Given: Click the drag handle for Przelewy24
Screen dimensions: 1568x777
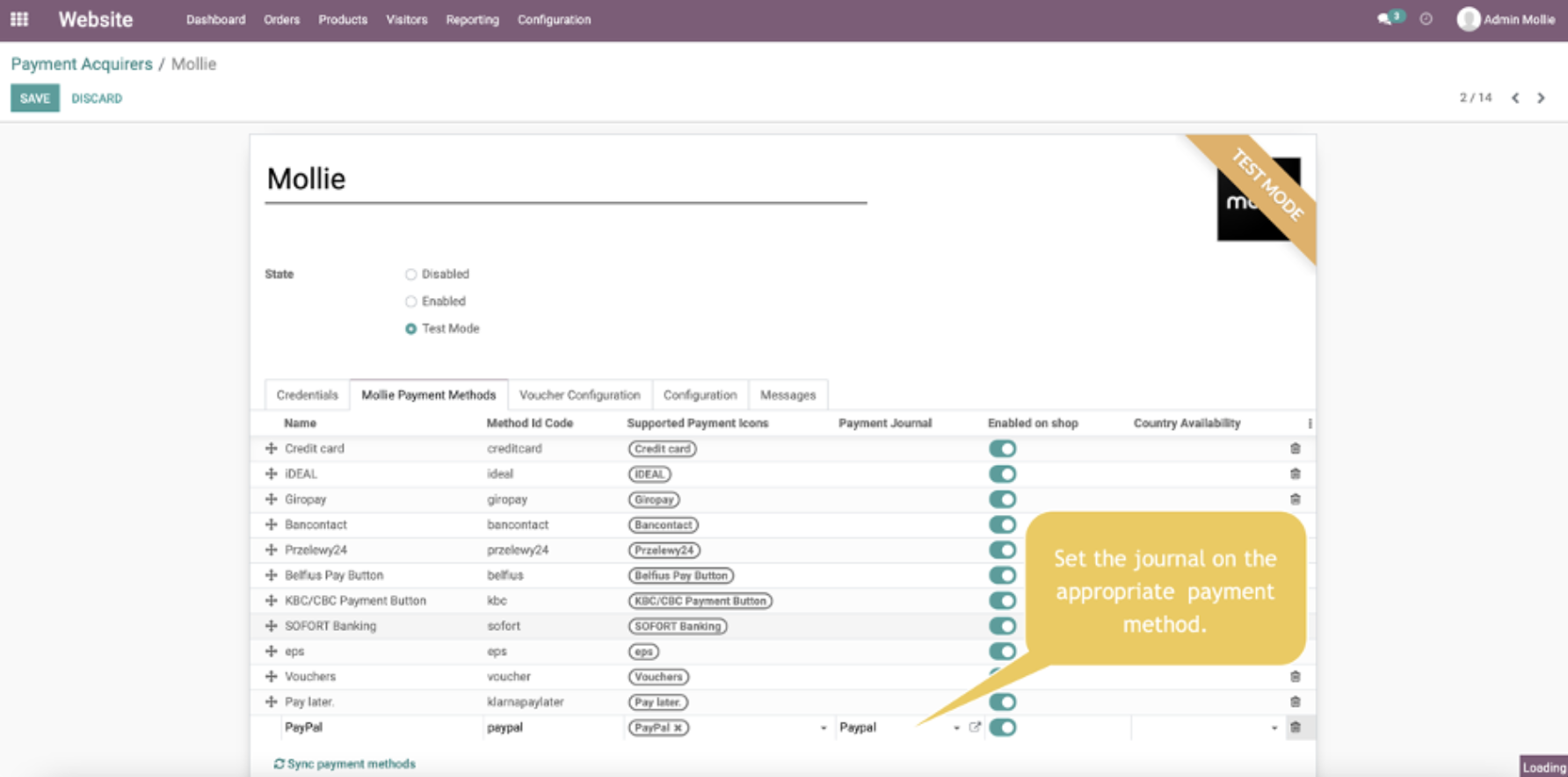Looking at the screenshot, I should tap(271, 550).
